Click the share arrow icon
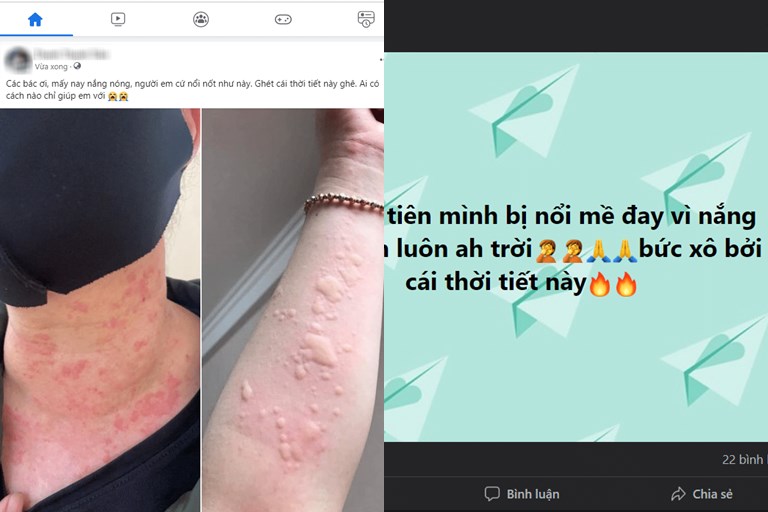Viewport: 768px width, 512px height. point(678,493)
